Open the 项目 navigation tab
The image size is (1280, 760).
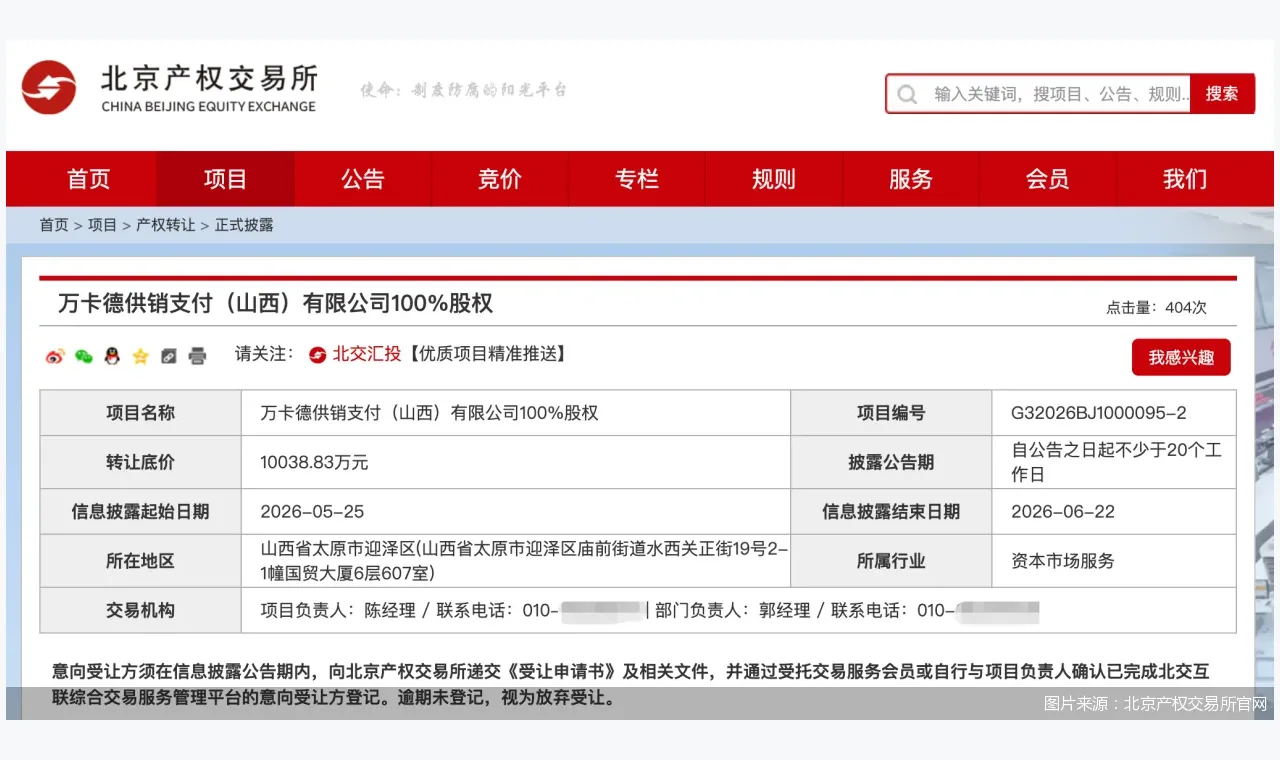click(225, 179)
